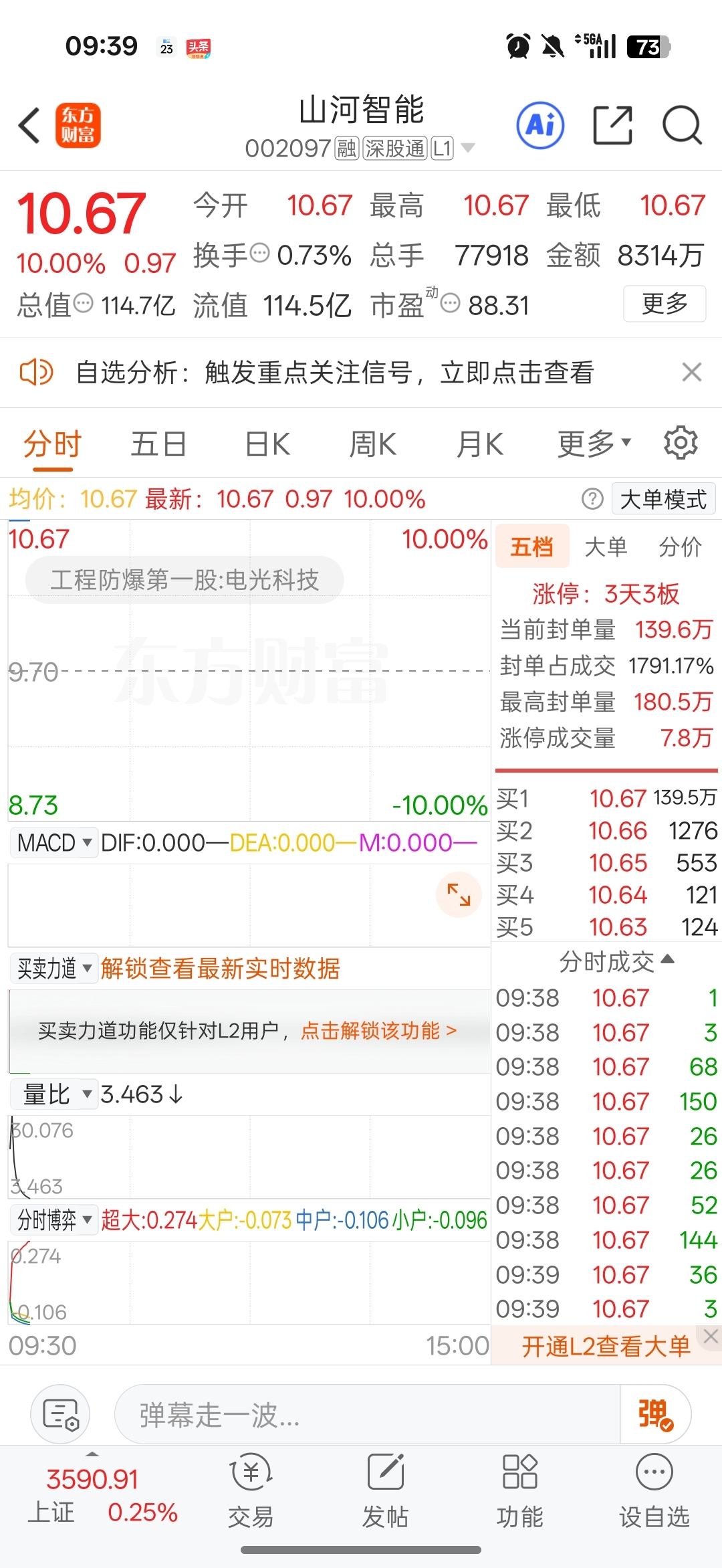The width and height of the screenshot is (722, 1568).
Task: Expand stock code dropdown arrow
Action: [x=469, y=148]
